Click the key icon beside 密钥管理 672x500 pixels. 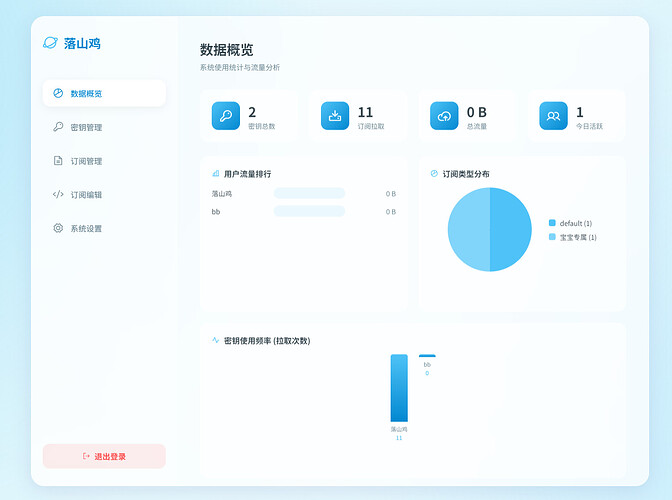tap(58, 127)
